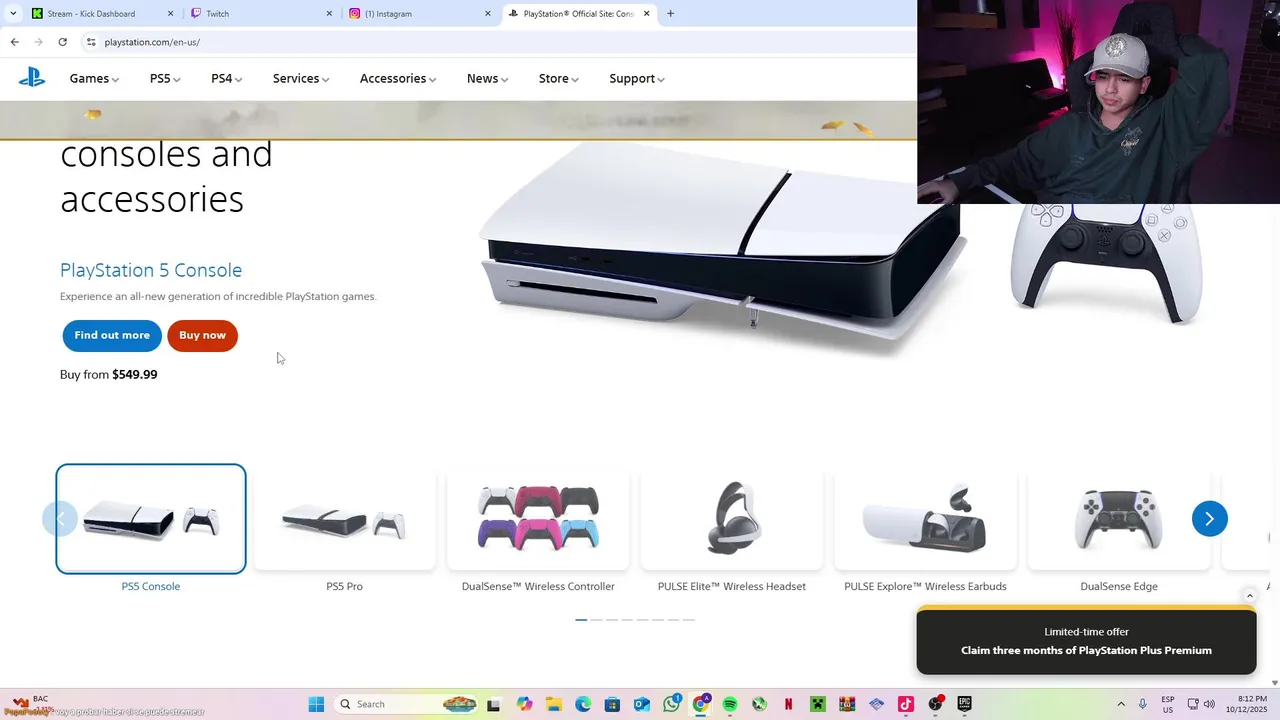Open WinRAR from the taskbar

tap(847, 704)
